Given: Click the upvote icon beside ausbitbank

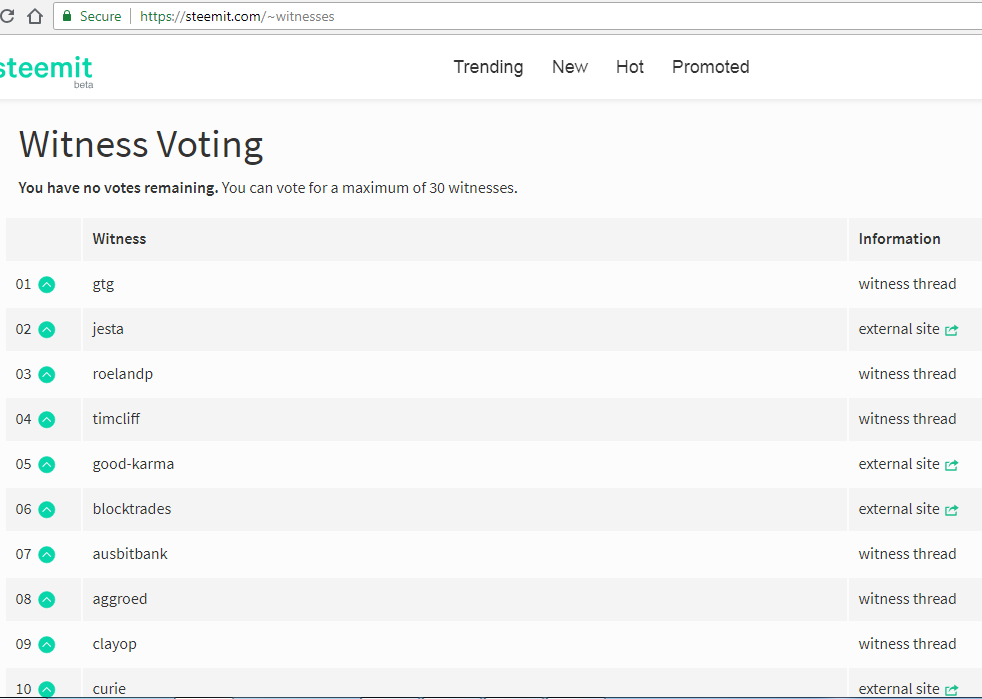Looking at the screenshot, I should pyautogui.click(x=46, y=554).
